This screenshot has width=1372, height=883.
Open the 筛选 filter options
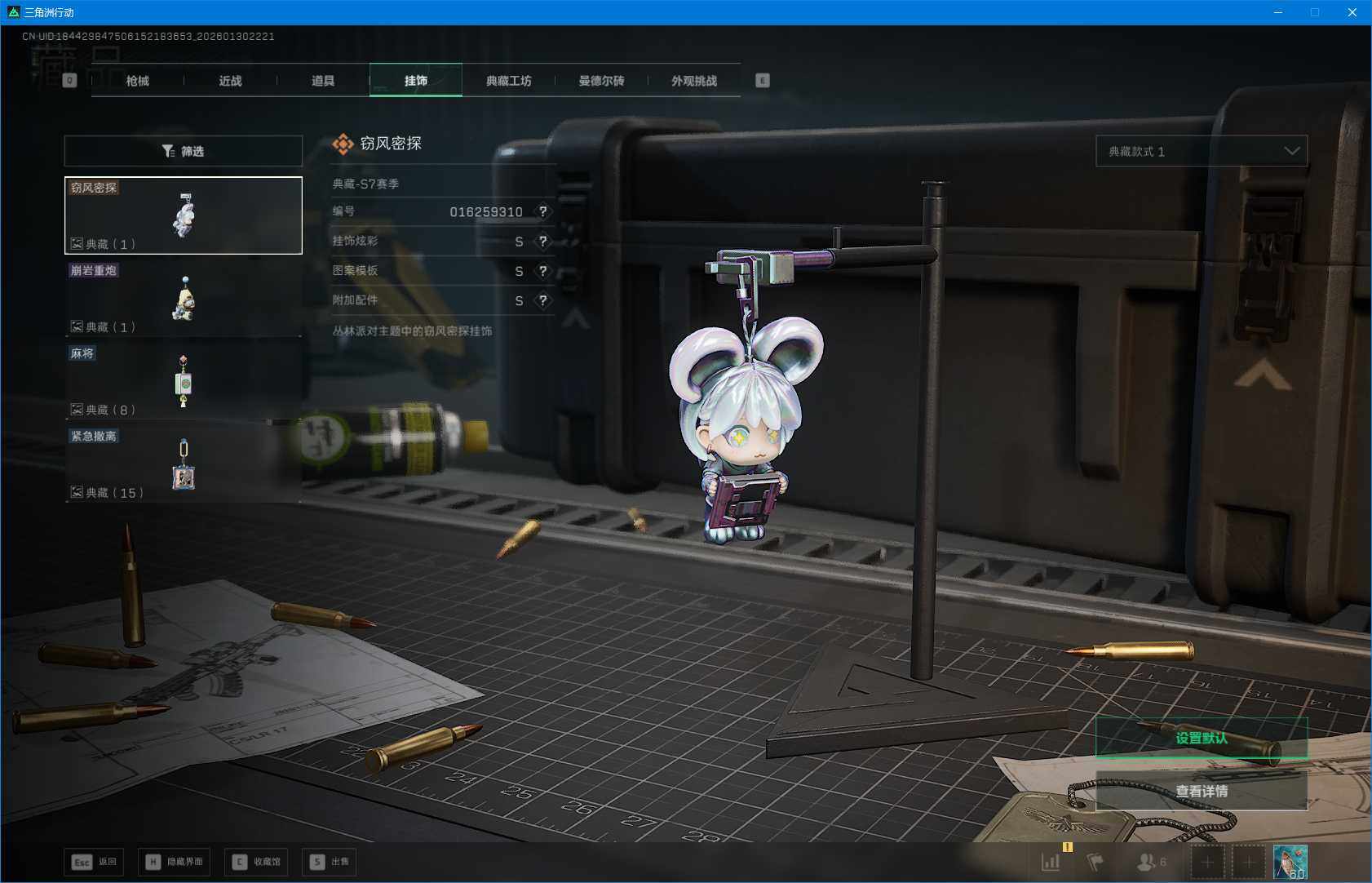(184, 151)
